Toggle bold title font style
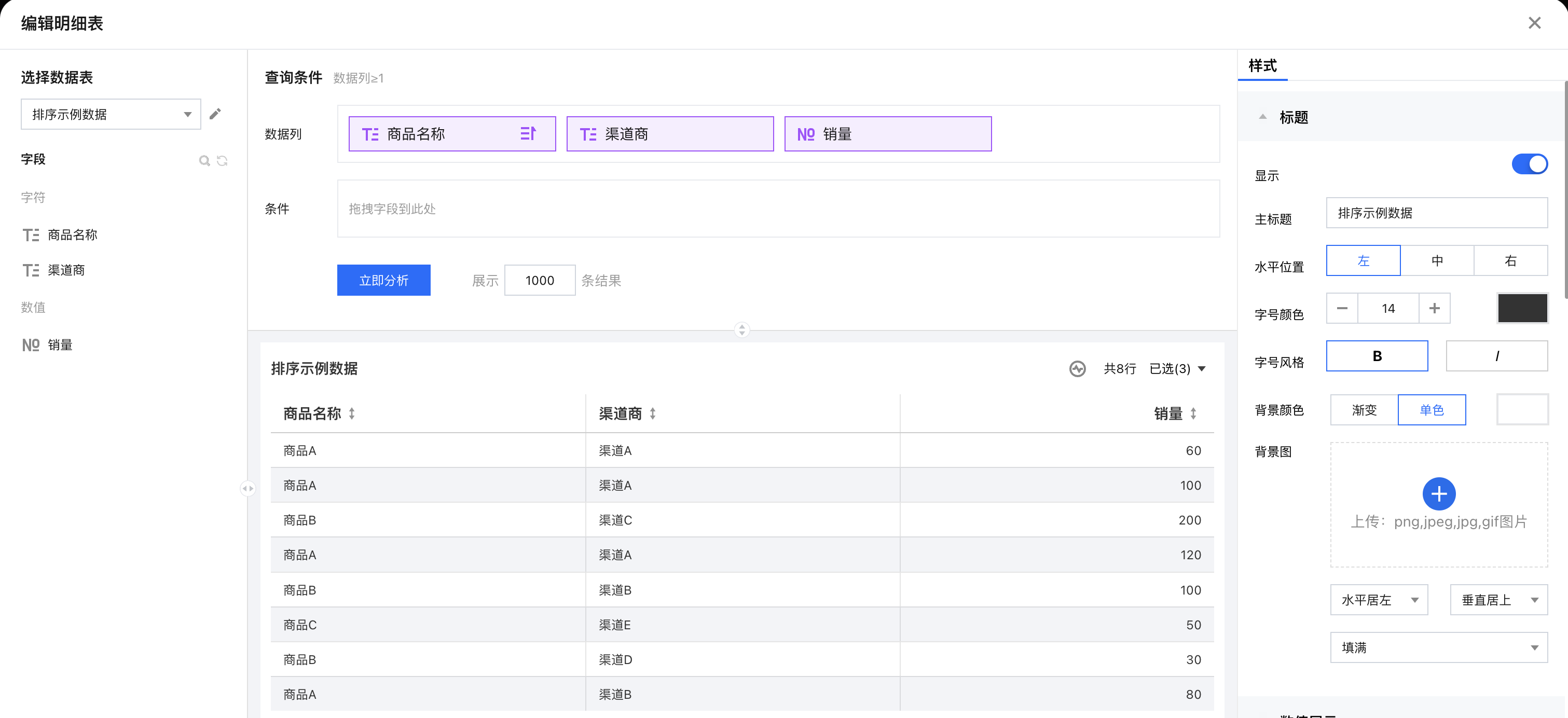Viewport: 1568px width, 718px height. (1377, 356)
